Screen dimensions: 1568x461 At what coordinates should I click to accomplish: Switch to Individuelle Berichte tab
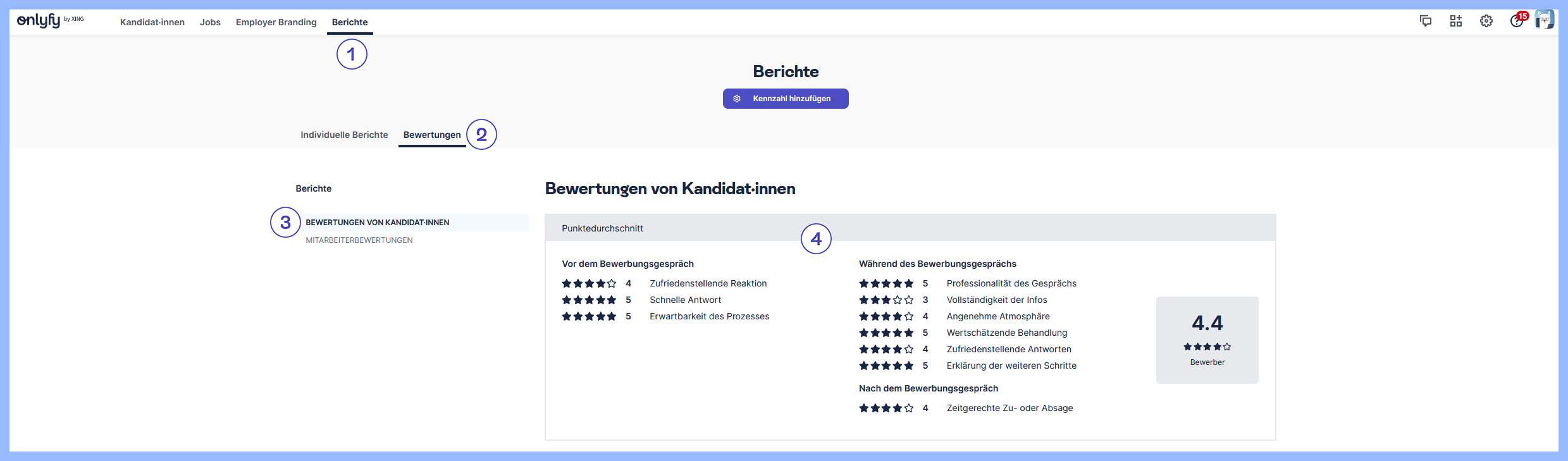(x=344, y=135)
